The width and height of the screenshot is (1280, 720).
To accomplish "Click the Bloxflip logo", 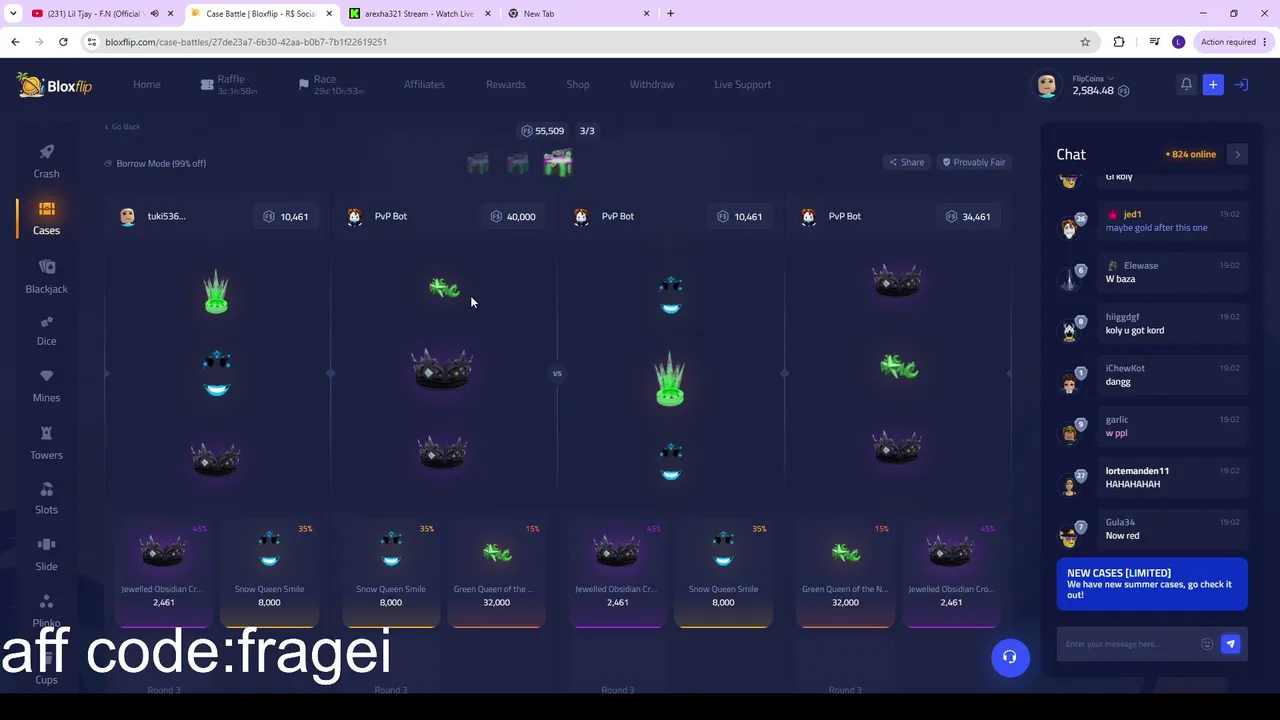I will point(54,85).
